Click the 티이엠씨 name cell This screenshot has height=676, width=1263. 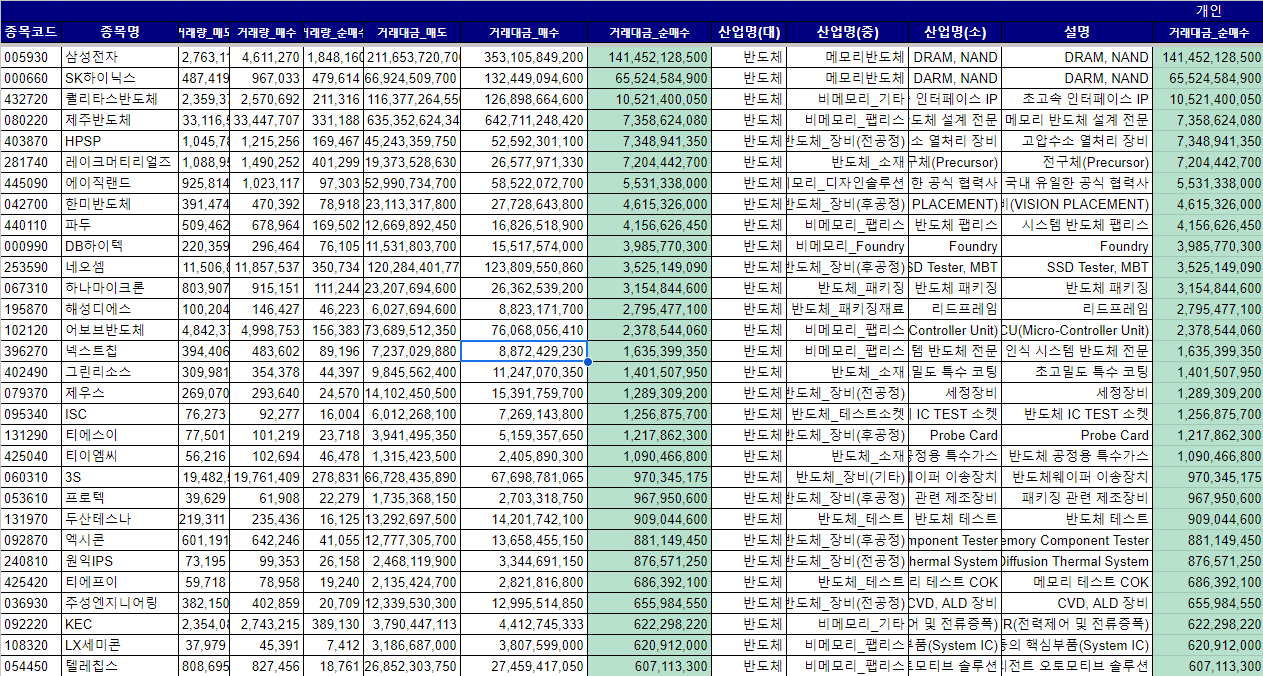(120, 456)
